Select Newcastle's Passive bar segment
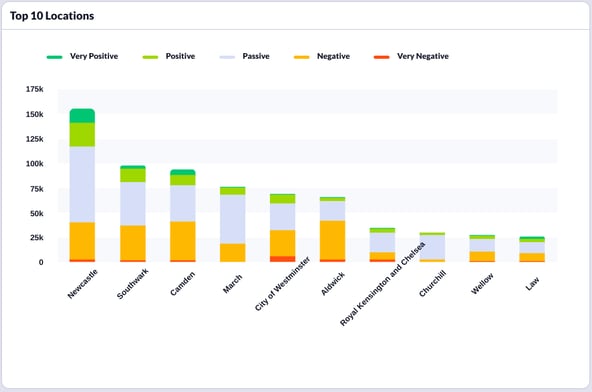 82,184
